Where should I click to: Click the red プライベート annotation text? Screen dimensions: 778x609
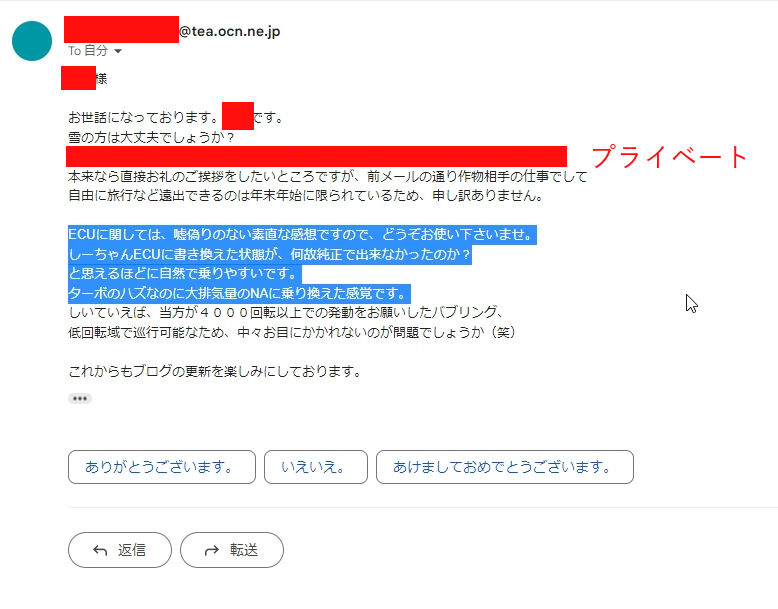tap(669, 156)
